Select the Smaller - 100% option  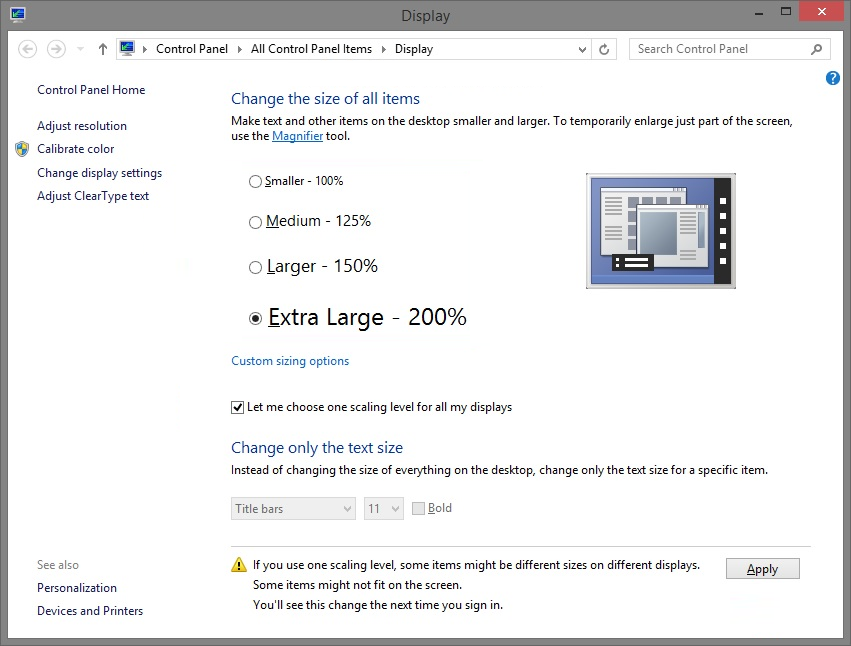point(255,182)
